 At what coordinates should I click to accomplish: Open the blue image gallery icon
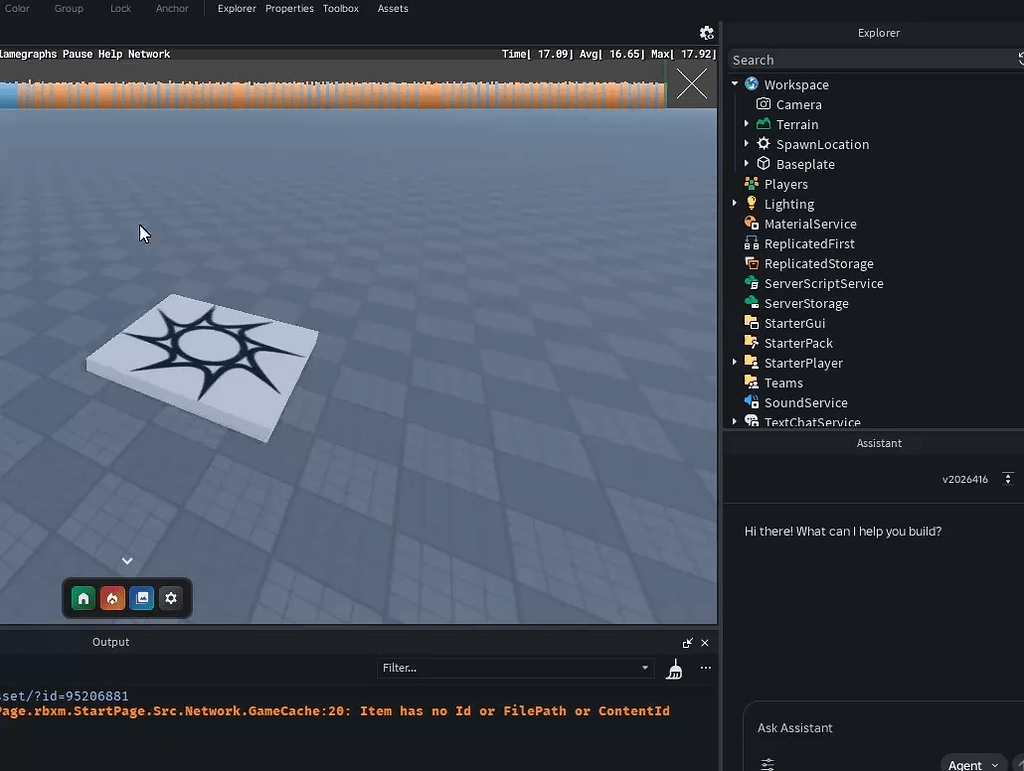(142, 598)
